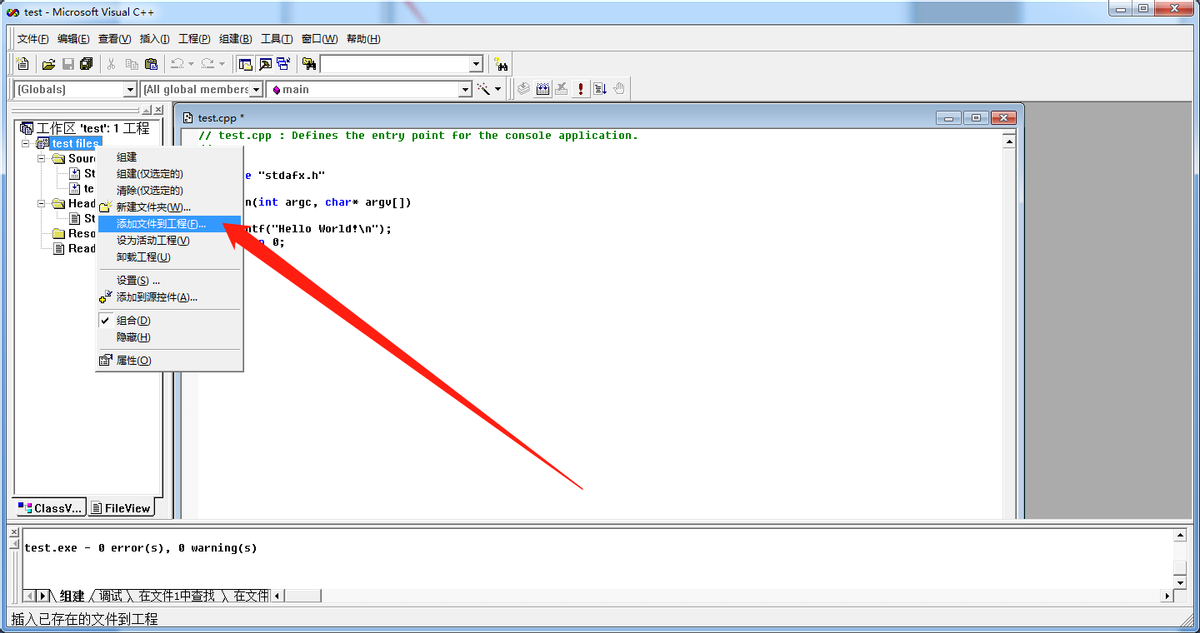This screenshot has height=633, width=1200.
Task: Choose 设为活动工程(V) menu entry
Action: click(x=169, y=240)
